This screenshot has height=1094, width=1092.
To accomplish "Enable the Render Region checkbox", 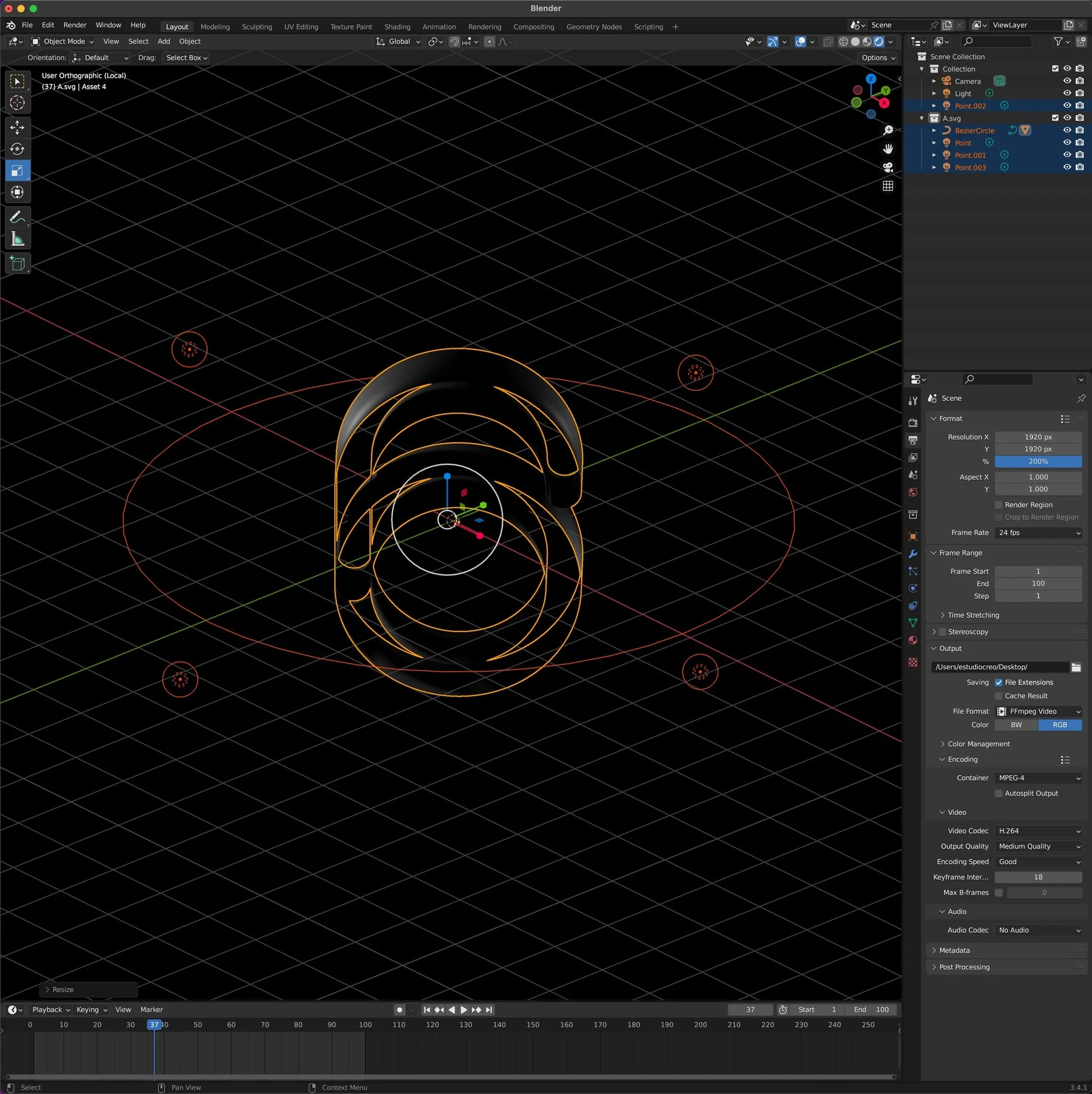I will point(999,505).
